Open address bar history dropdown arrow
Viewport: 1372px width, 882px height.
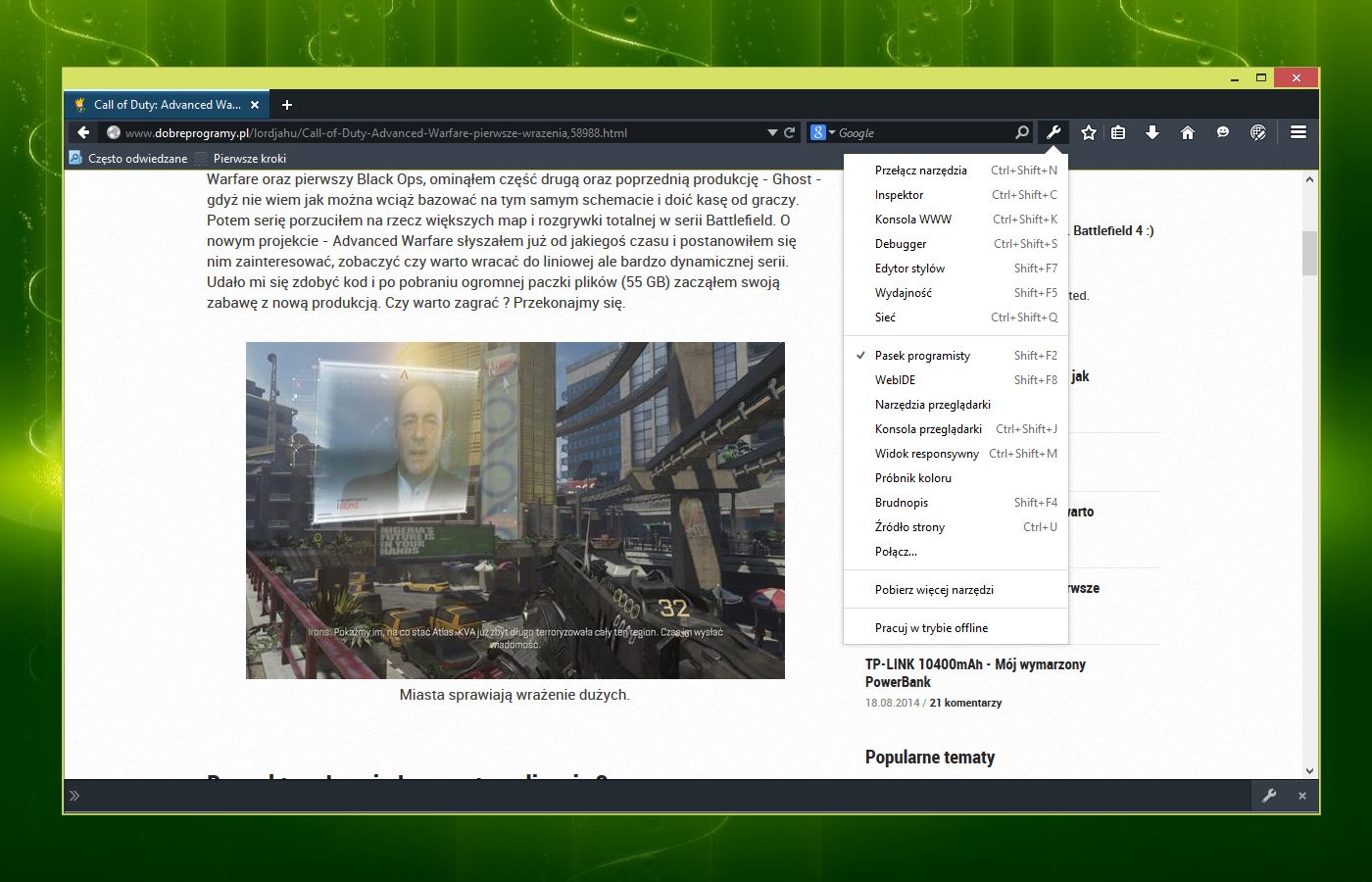pos(772,132)
